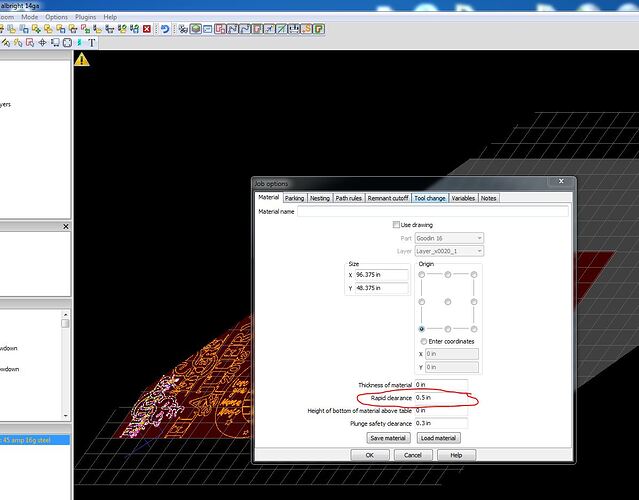Click the yellow warning triangle icon

click(x=82, y=59)
